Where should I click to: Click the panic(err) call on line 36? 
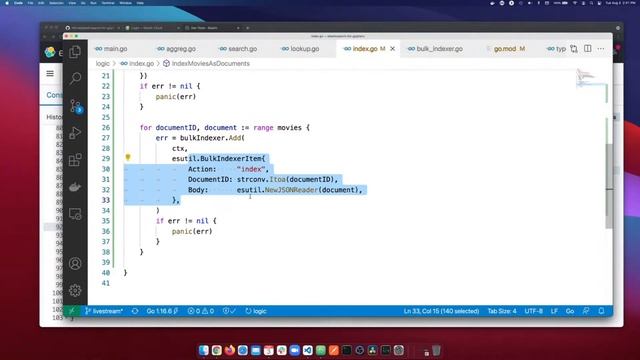(192, 231)
